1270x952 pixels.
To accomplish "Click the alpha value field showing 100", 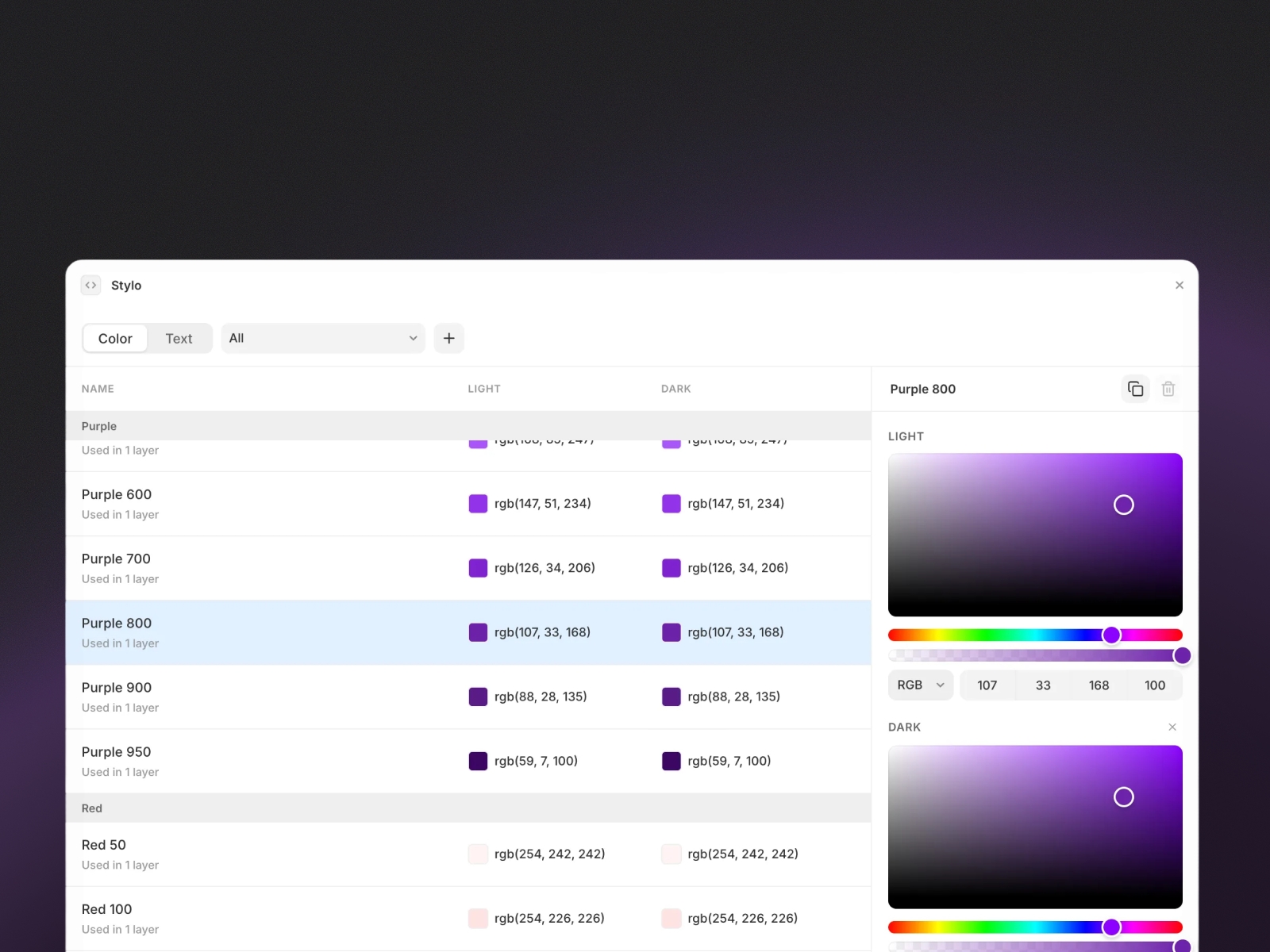I will (x=1155, y=685).
